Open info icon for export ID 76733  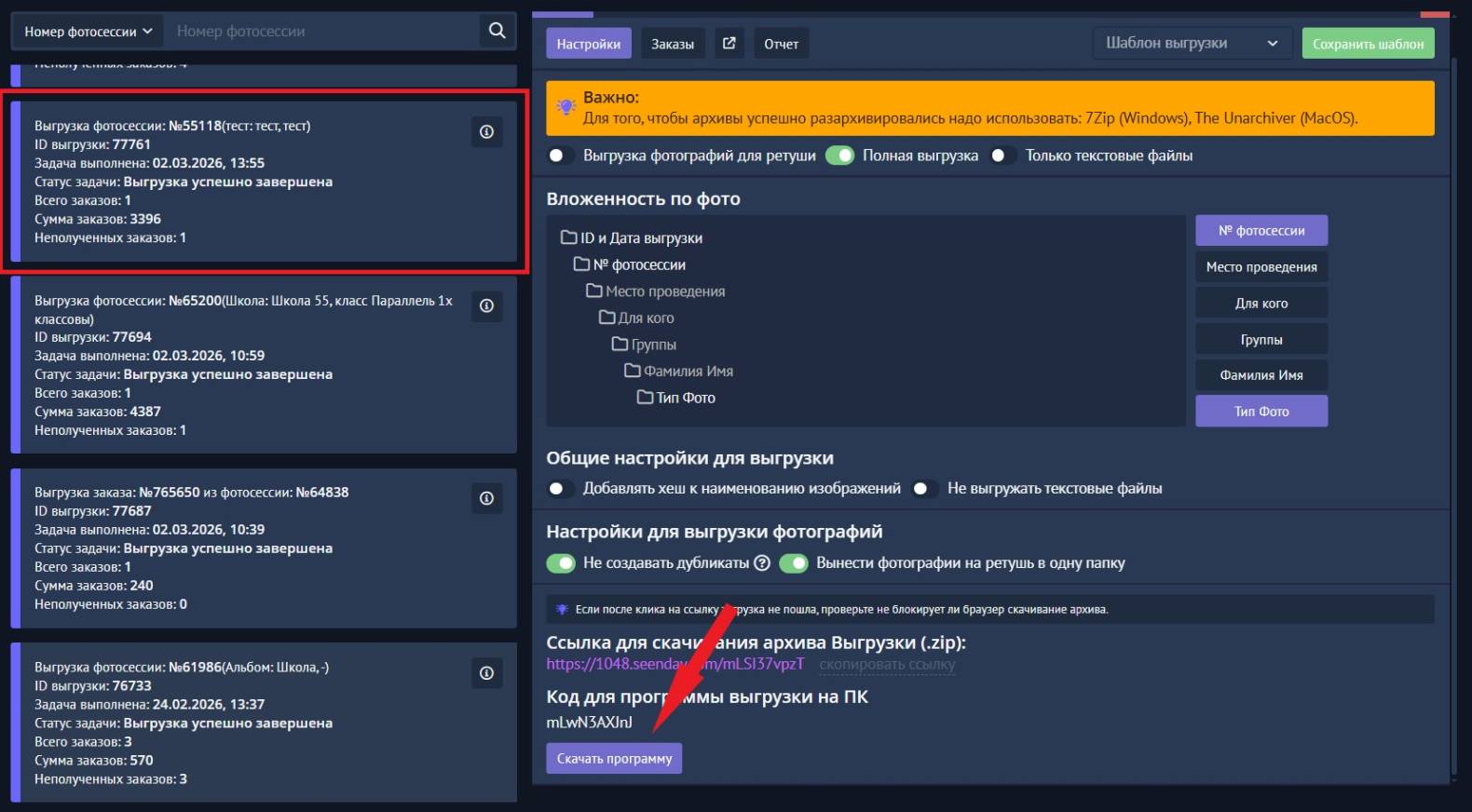486,673
